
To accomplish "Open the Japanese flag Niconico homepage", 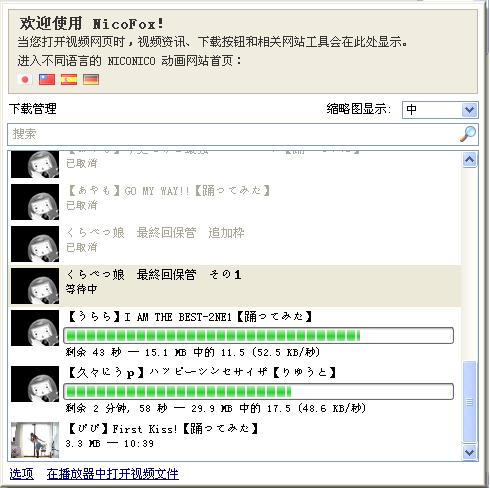I will (x=25, y=80).
